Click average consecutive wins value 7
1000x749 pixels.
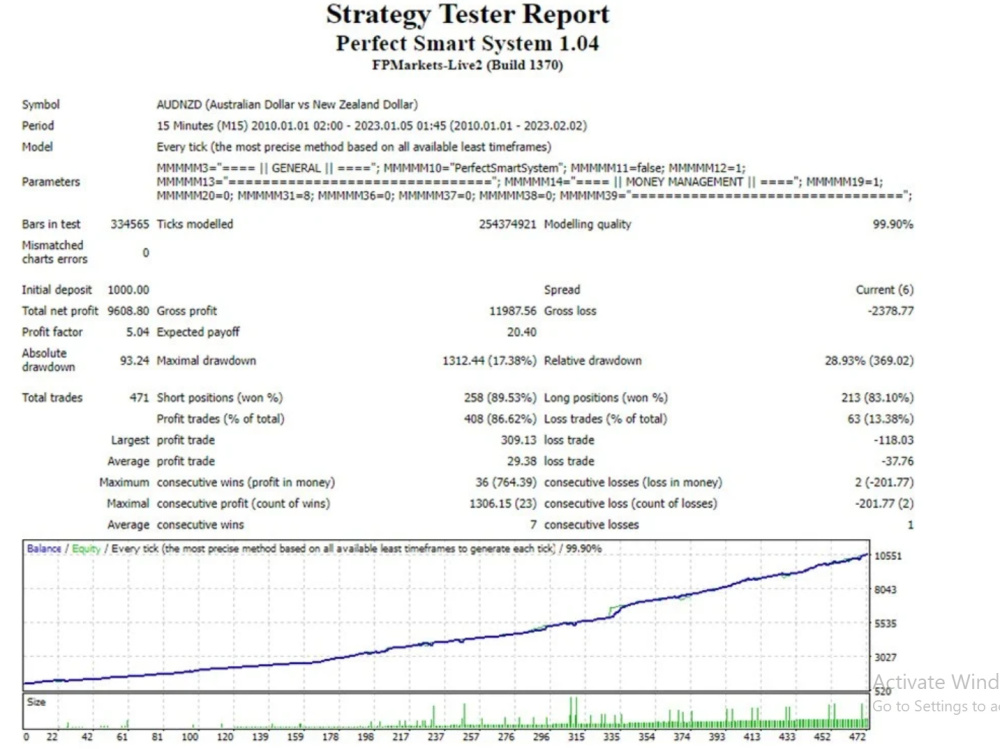click(x=533, y=524)
